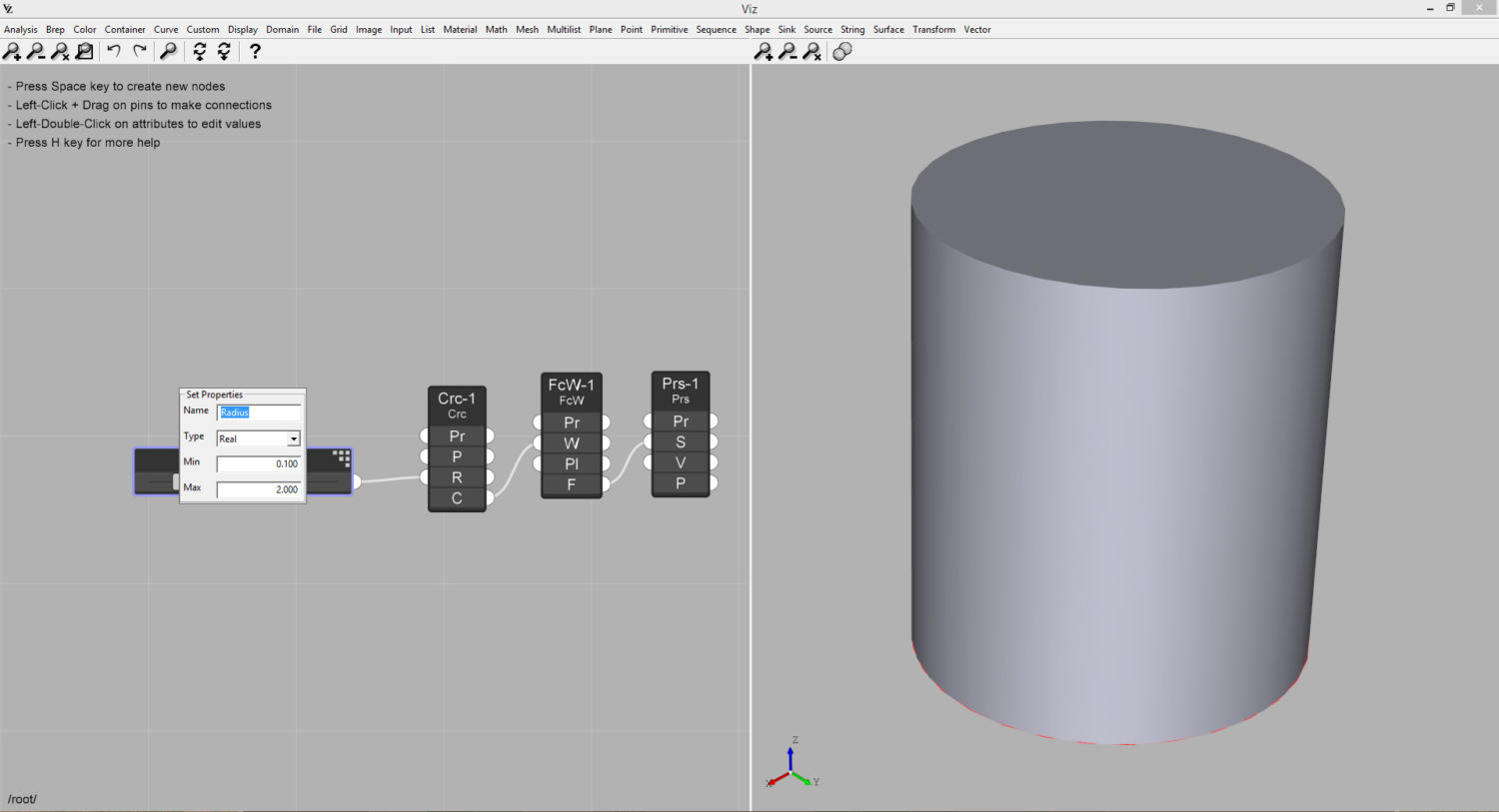
Task: Click the Radius slider node track
Action: click(158, 481)
